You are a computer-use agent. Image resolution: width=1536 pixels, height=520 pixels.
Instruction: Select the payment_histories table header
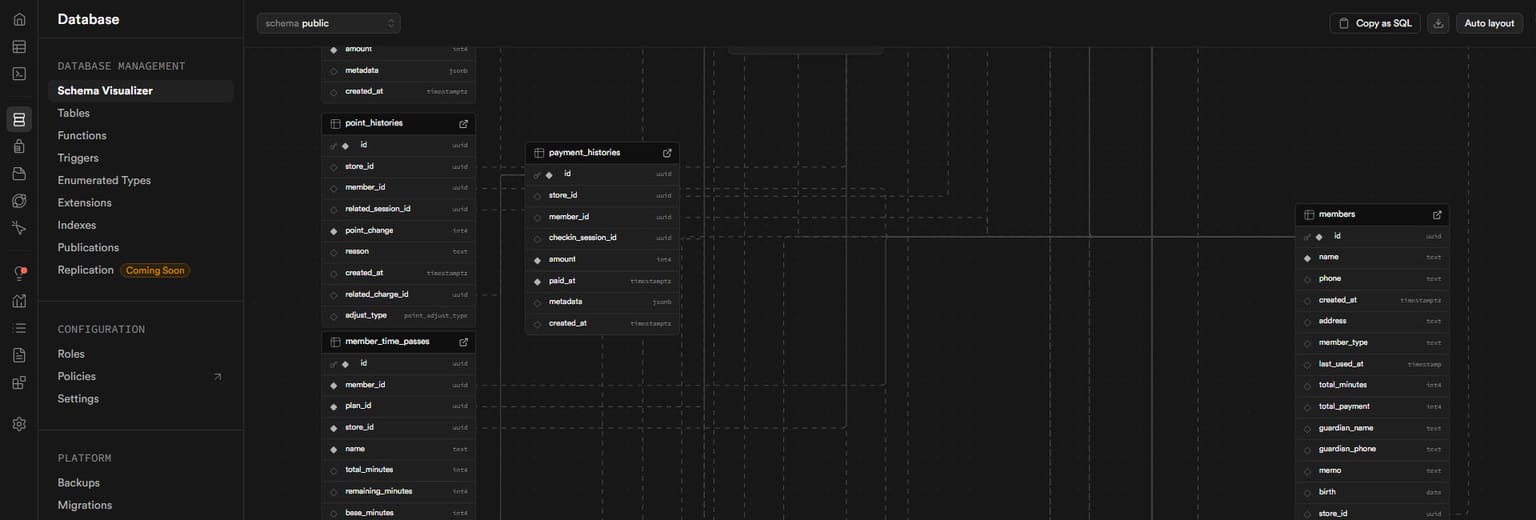point(602,153)
